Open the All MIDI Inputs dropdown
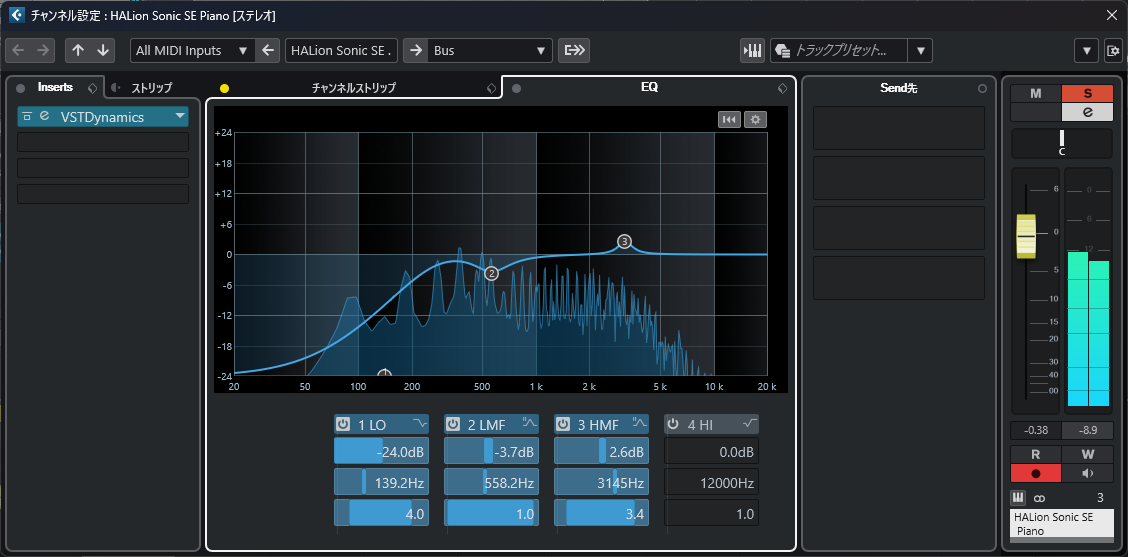This screenshot has height=557, width=1128. [x=192, y=50]
